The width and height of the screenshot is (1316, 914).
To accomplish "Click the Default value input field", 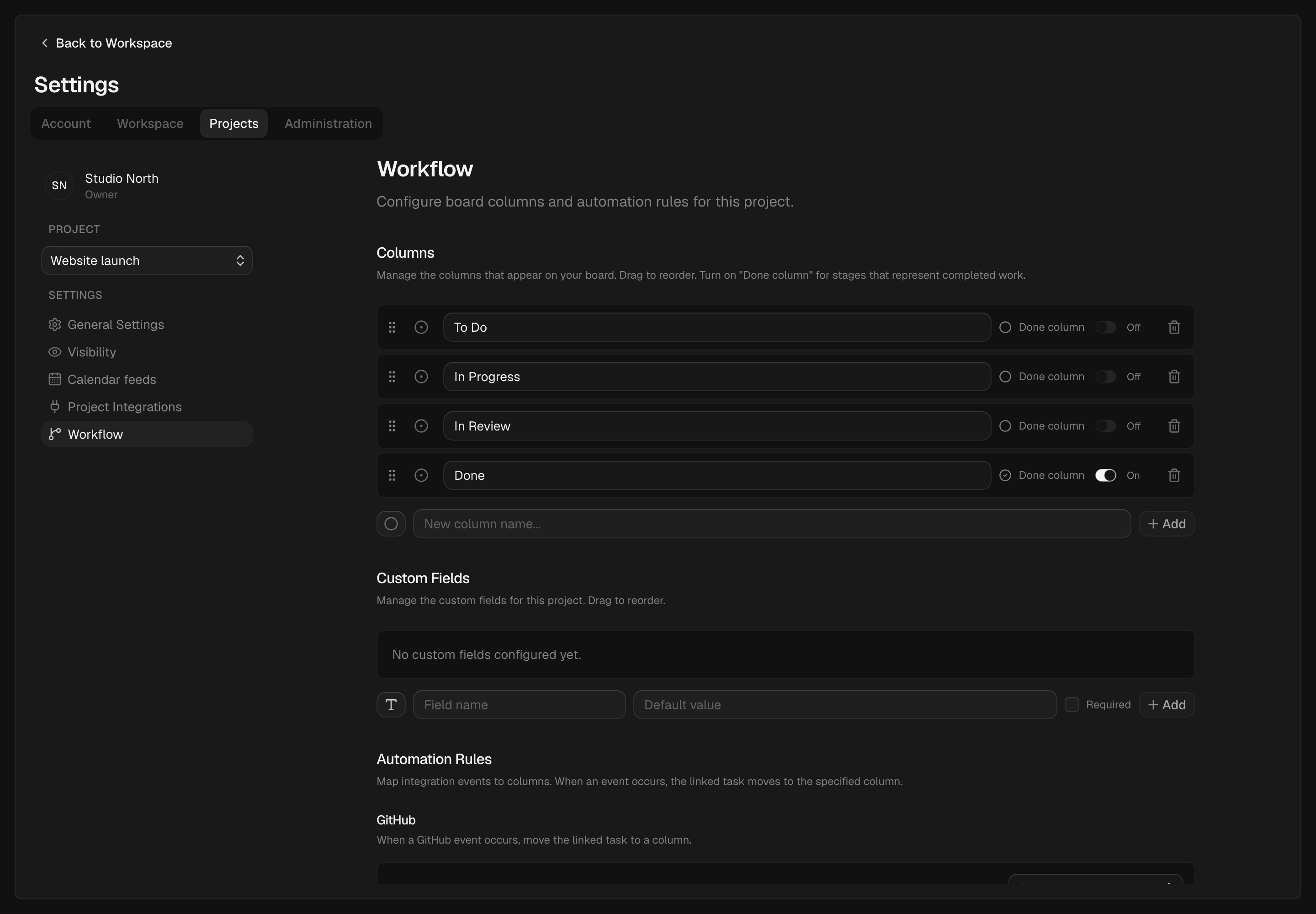I will click(x=845, y=704).
